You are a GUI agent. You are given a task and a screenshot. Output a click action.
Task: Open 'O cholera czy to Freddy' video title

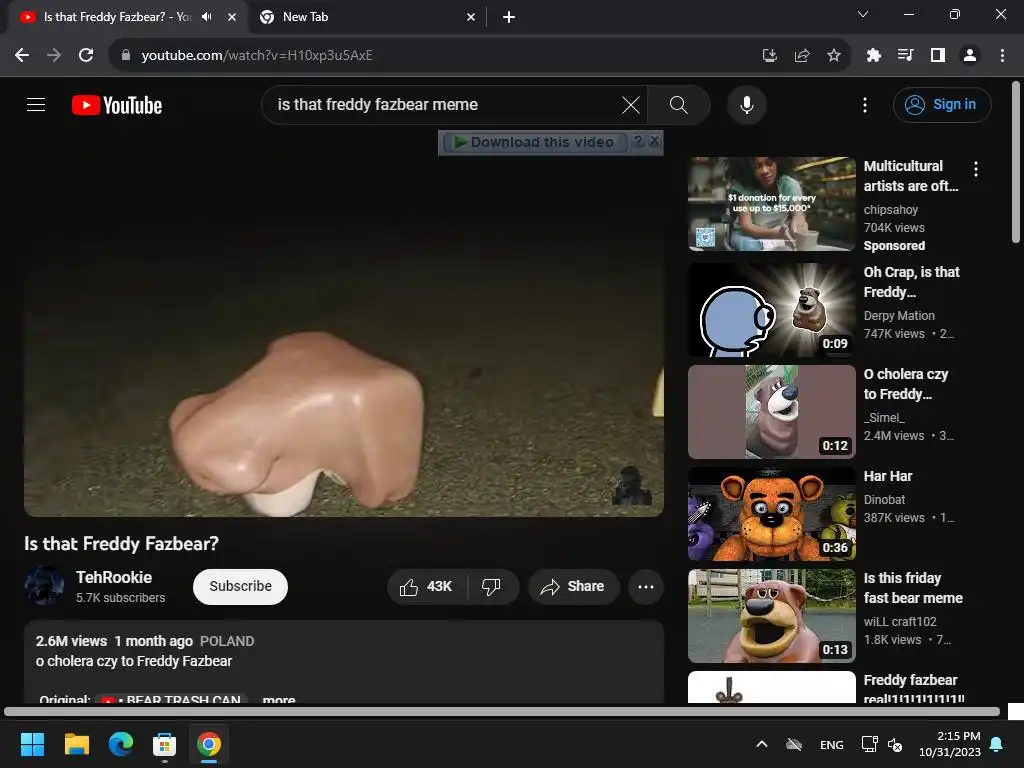point(905,384)
